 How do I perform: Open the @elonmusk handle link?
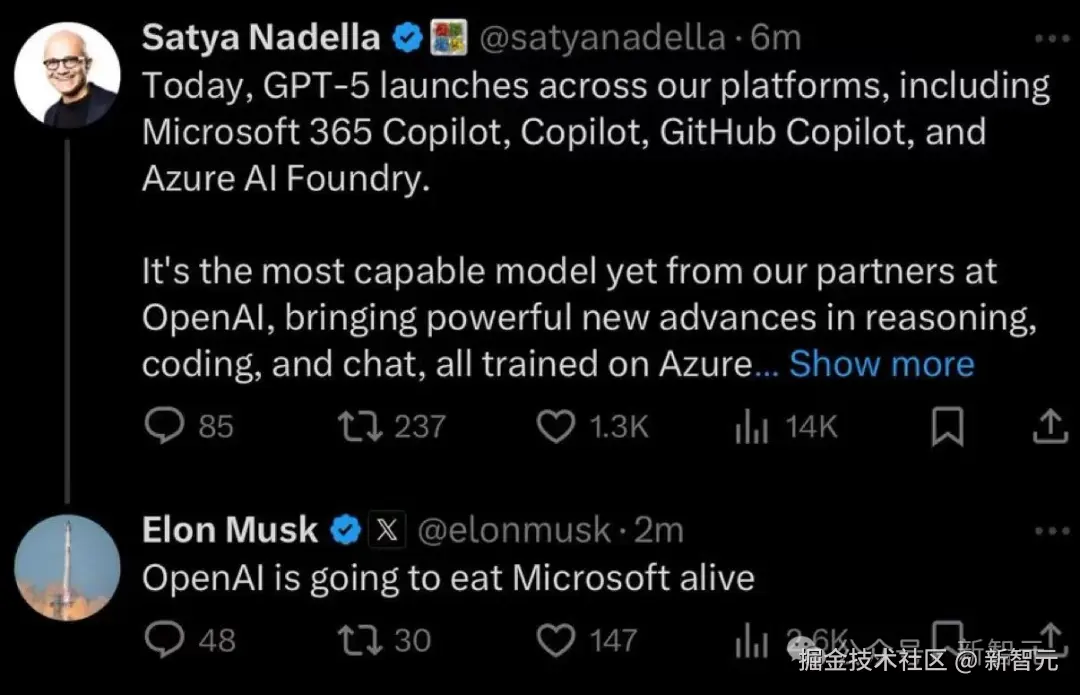point(512,530)
